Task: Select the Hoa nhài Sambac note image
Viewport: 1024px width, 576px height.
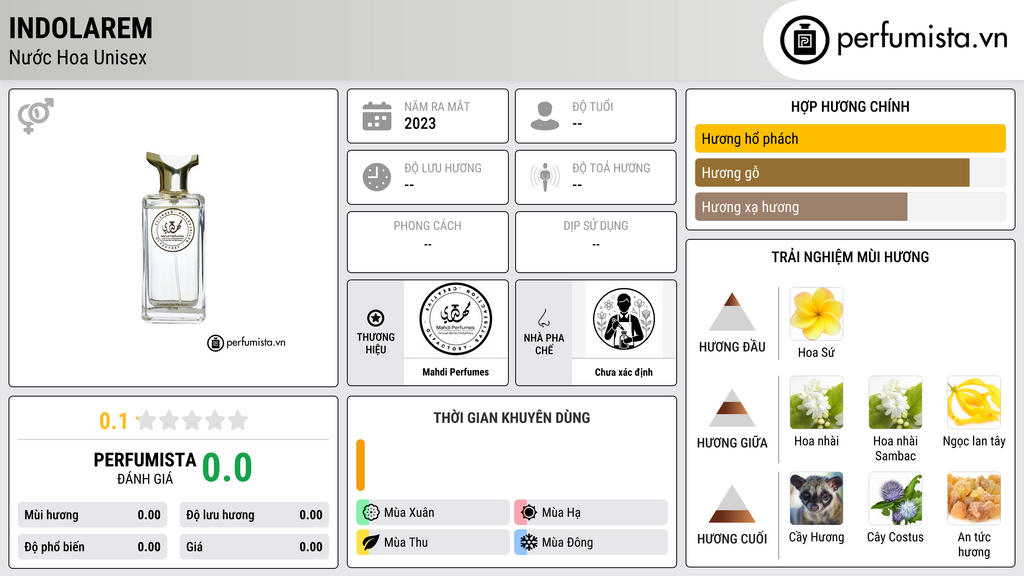Action: point(895,402)
